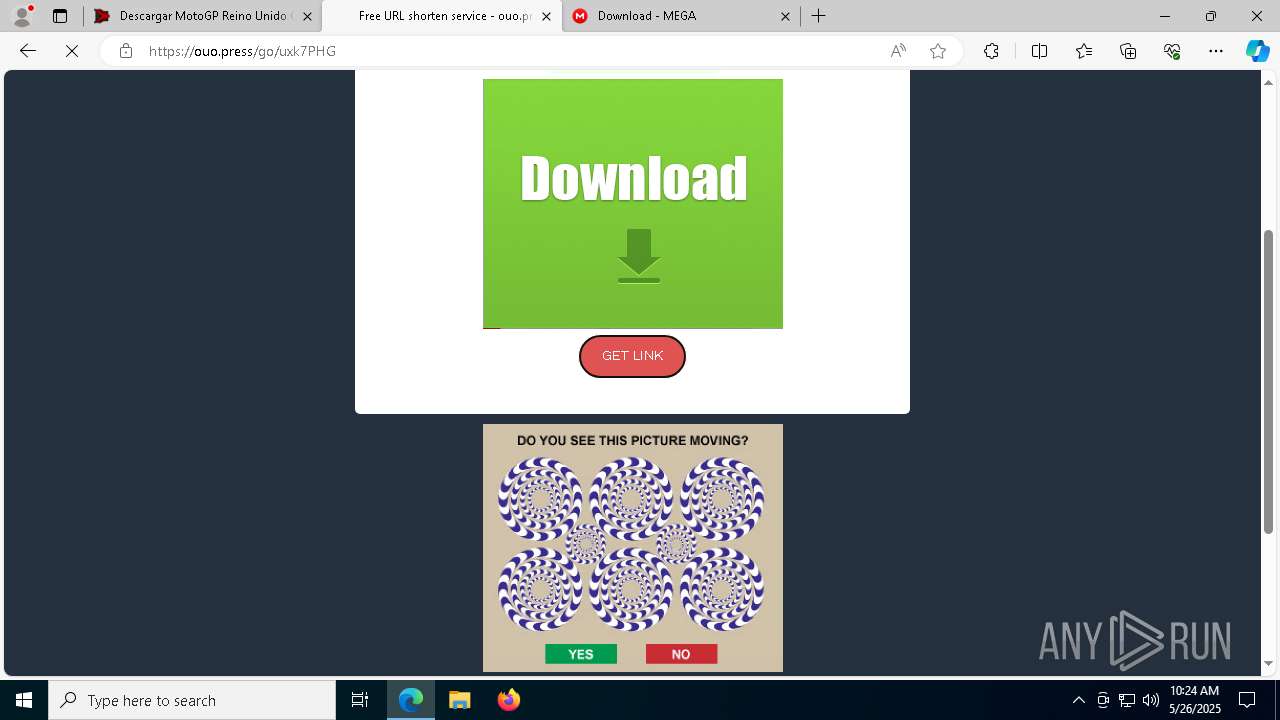Open the clock showing 10:24 AM
Viewport: 1280px width, 720px height.
1194,700
